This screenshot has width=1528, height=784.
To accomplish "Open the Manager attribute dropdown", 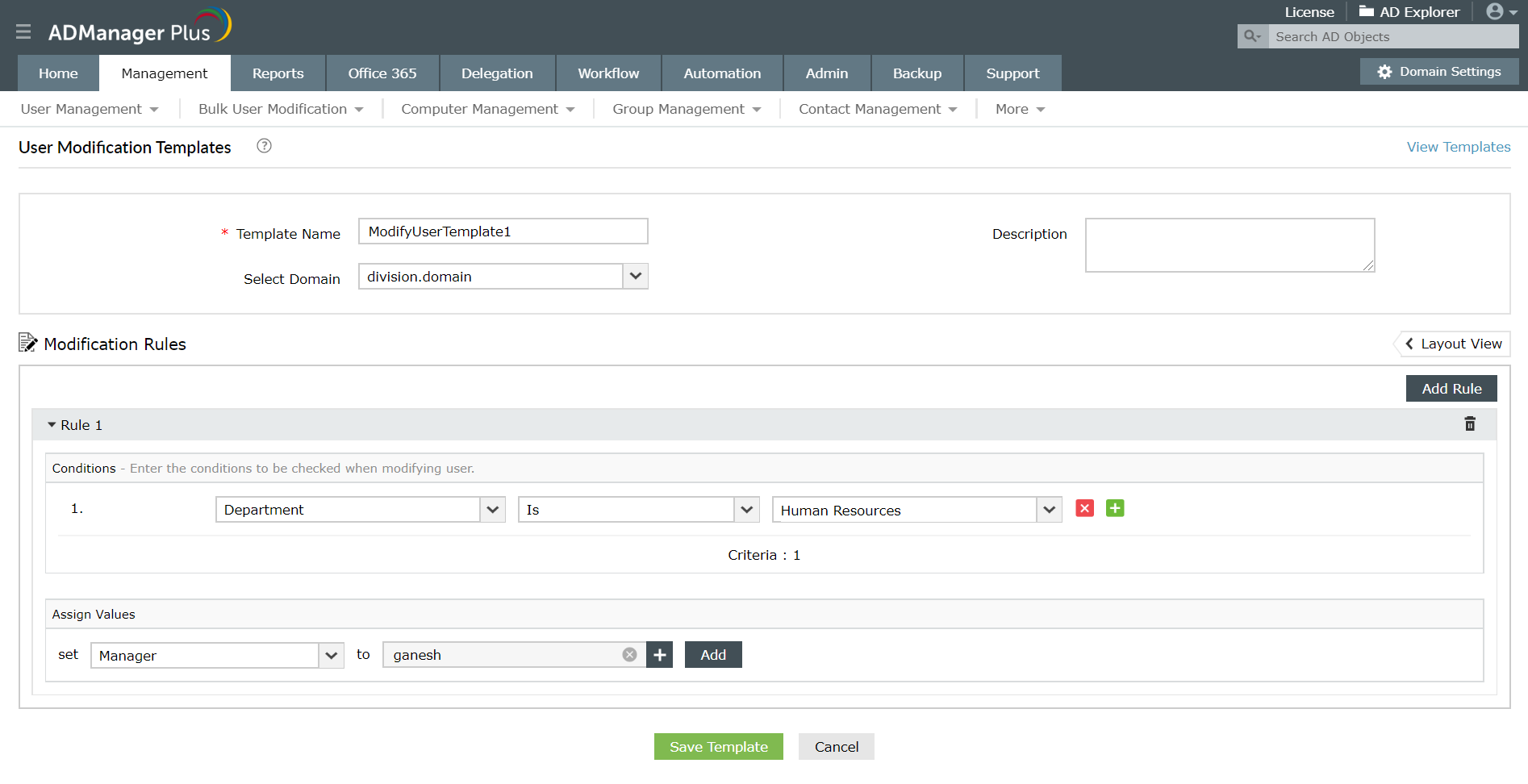I will tap(332, 655).
